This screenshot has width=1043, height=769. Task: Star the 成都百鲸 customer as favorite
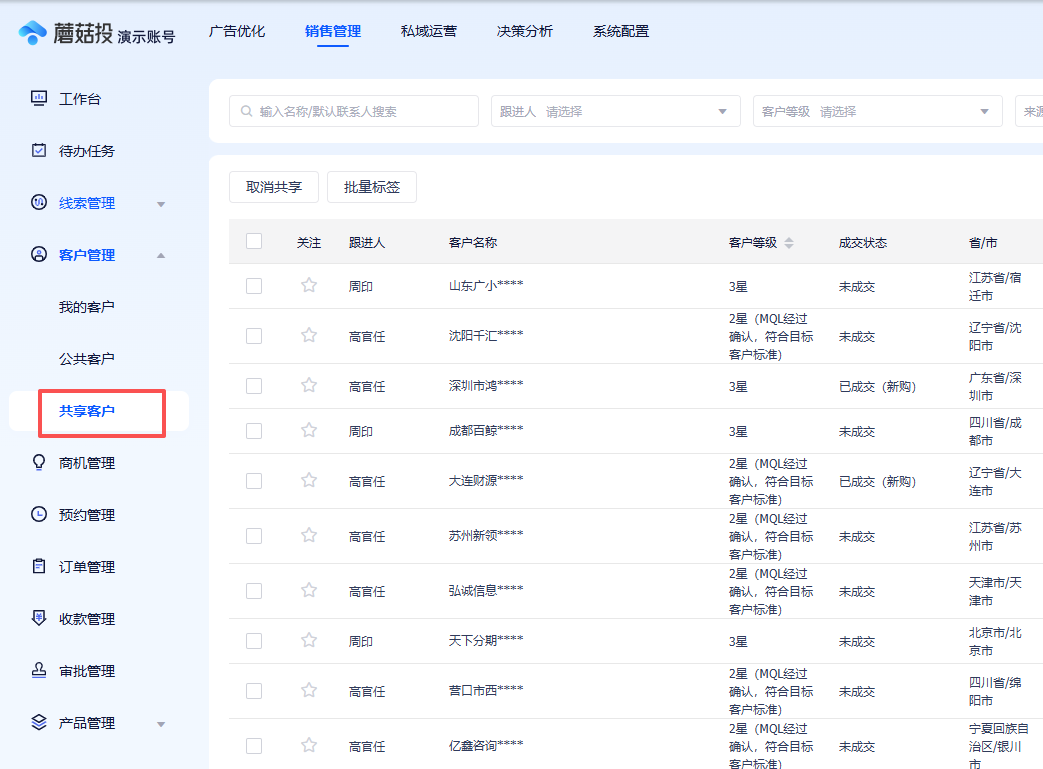click(309, 431)
